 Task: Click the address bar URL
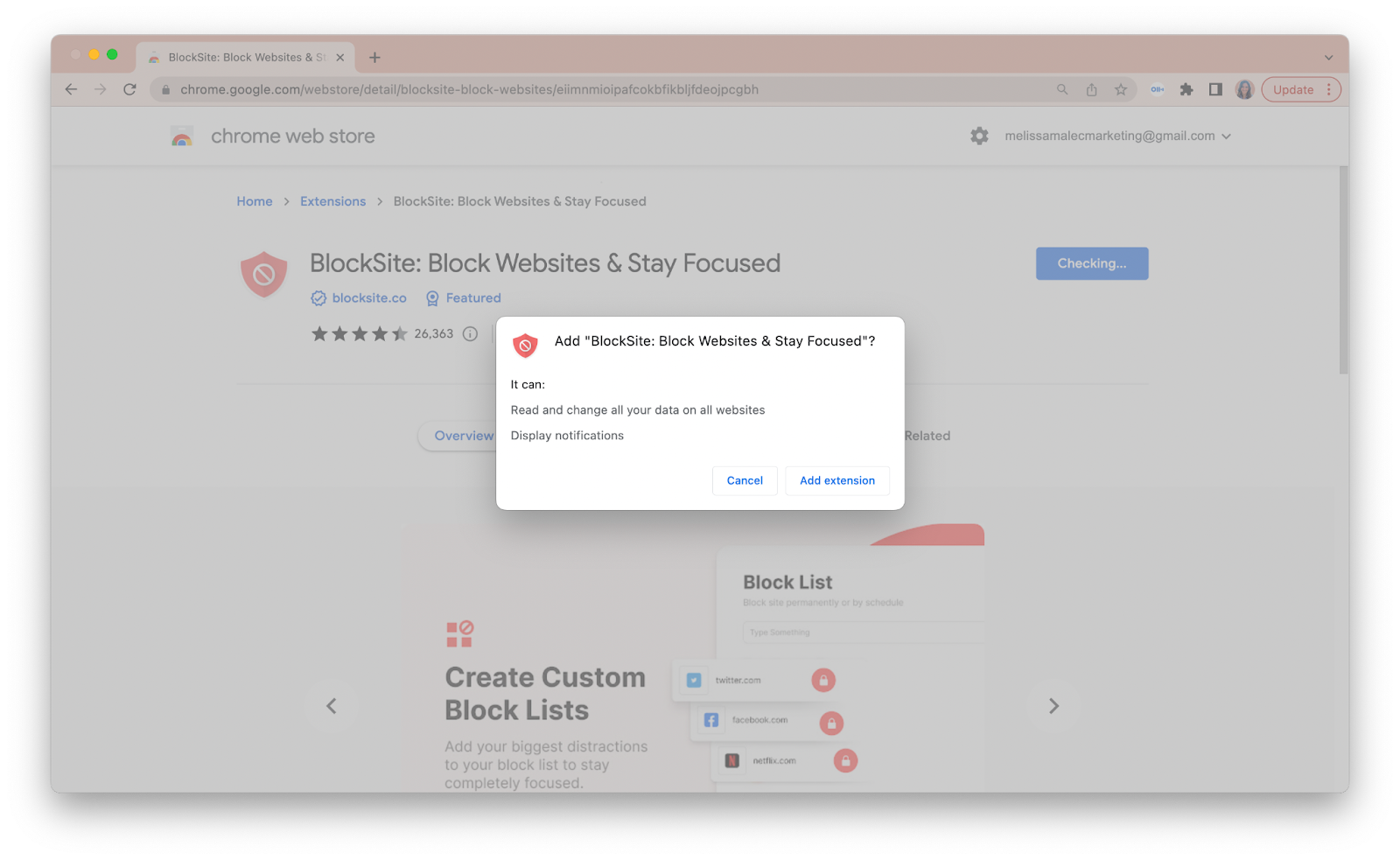tap(469, 89)
